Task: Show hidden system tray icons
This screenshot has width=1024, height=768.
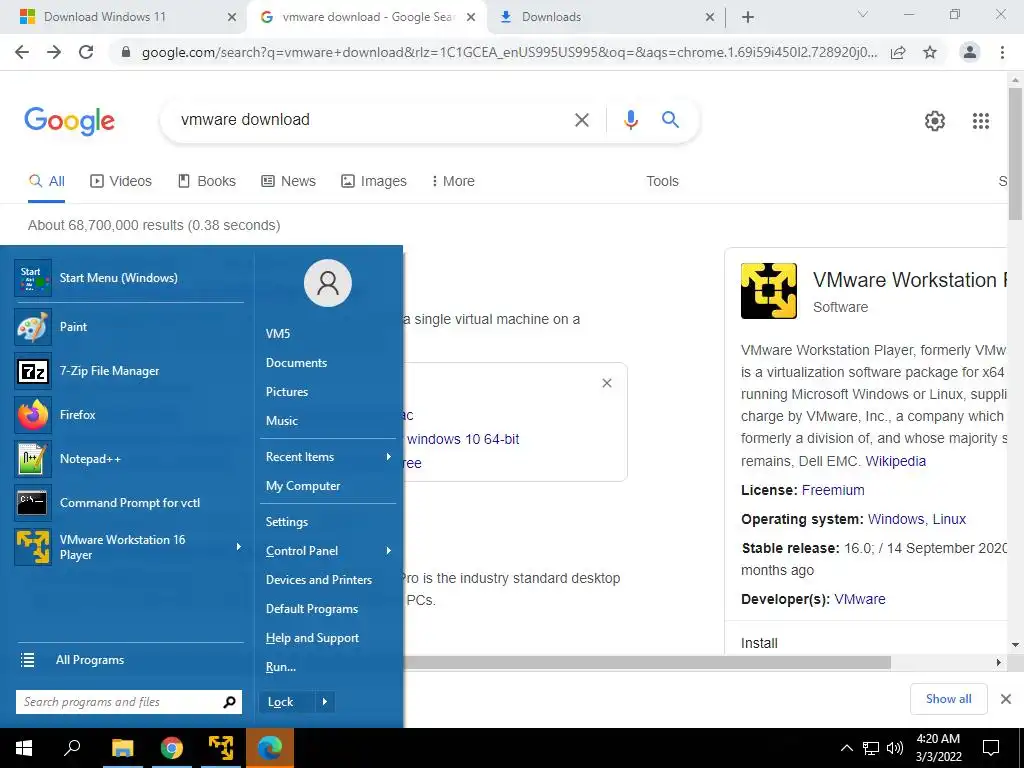Action: [846, 748]
